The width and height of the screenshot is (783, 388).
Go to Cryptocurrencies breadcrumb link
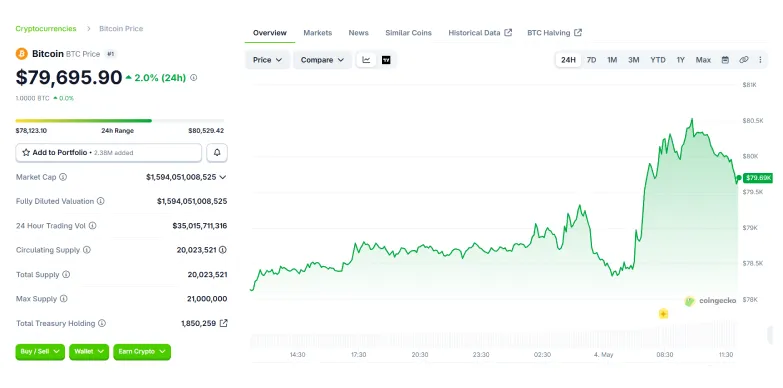pos(46,28)
